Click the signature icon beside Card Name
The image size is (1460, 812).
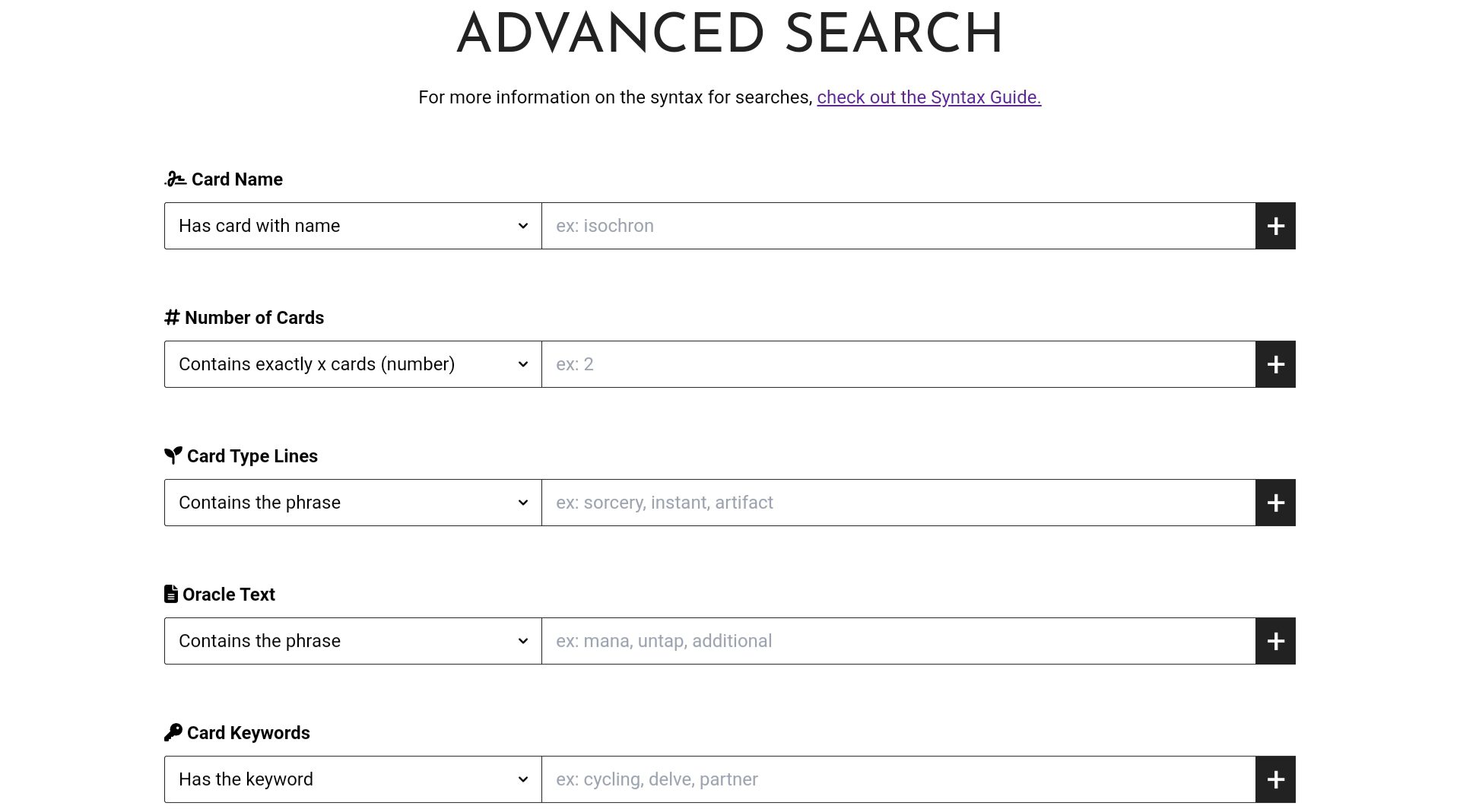[175, 179]
